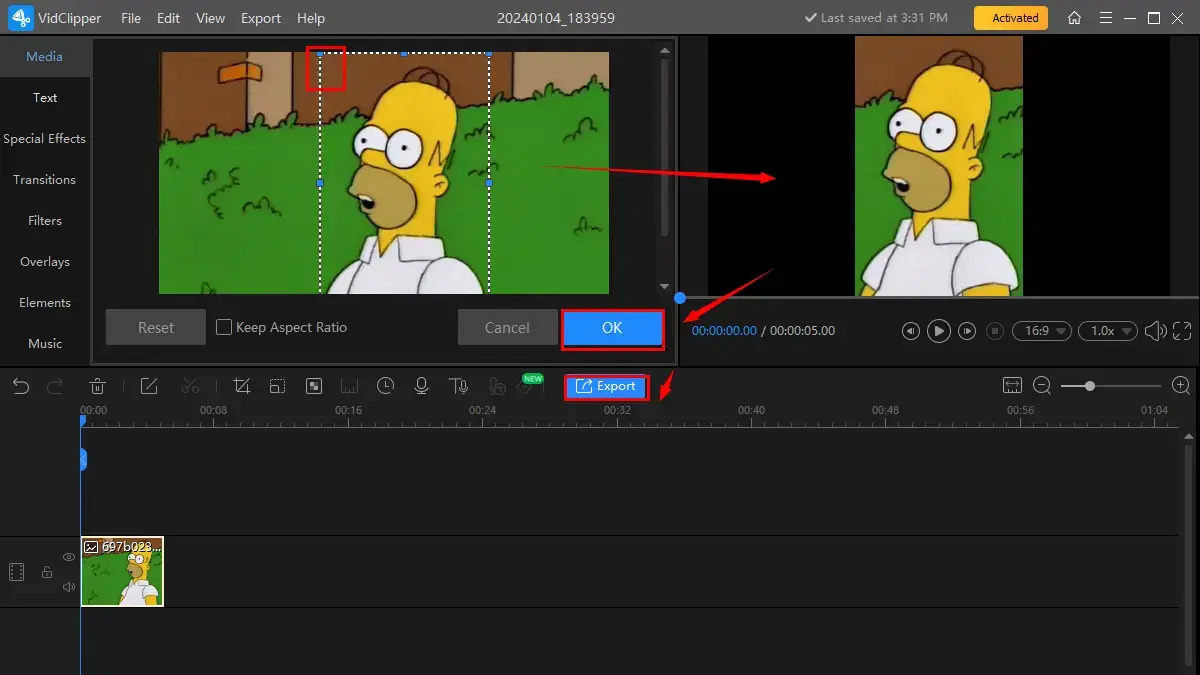Play the preview video
1200x675 pixels.
click(938, 330)
